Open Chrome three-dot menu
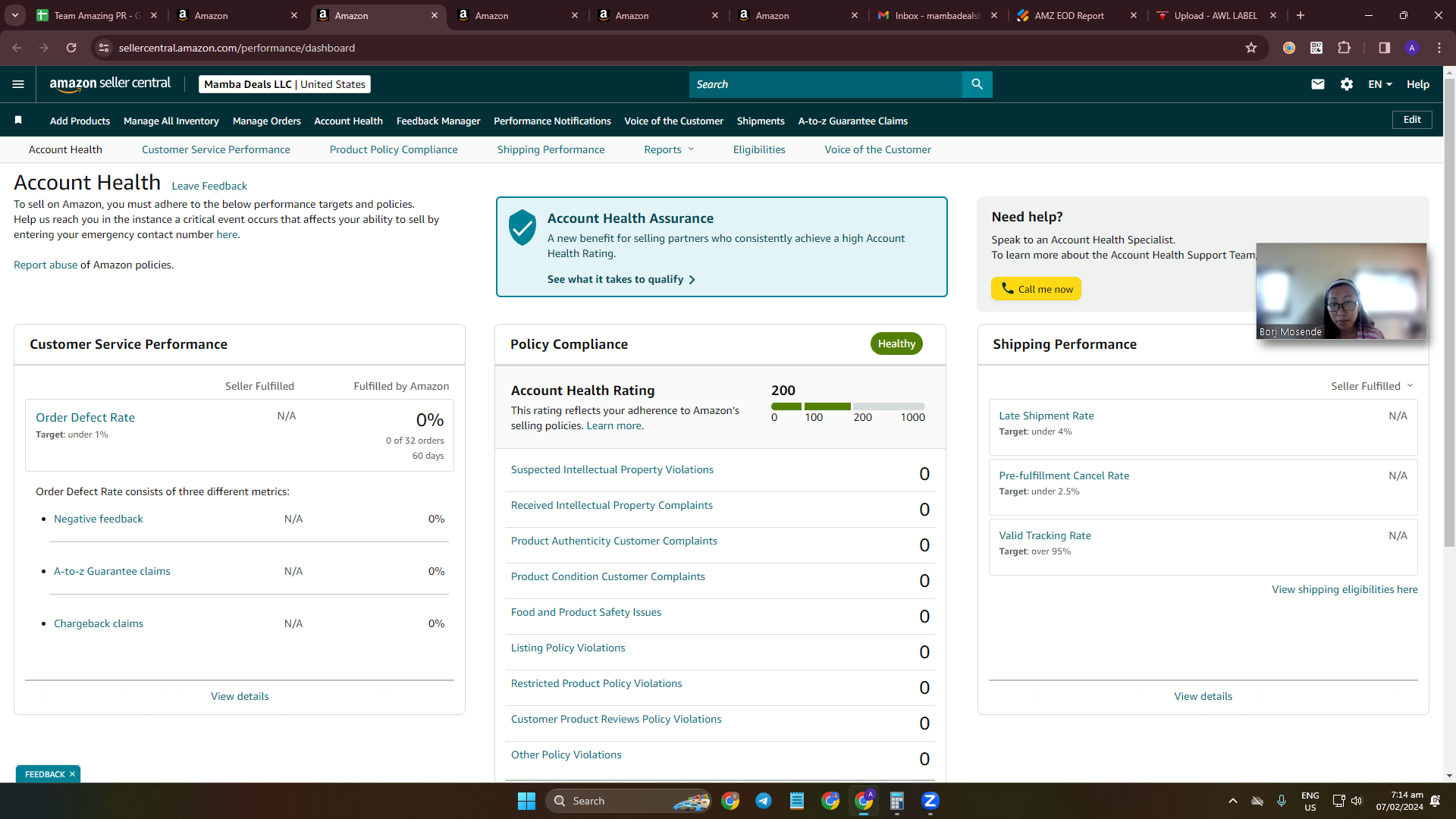Screen dimensions: 1456x819 pos(1439,48)
